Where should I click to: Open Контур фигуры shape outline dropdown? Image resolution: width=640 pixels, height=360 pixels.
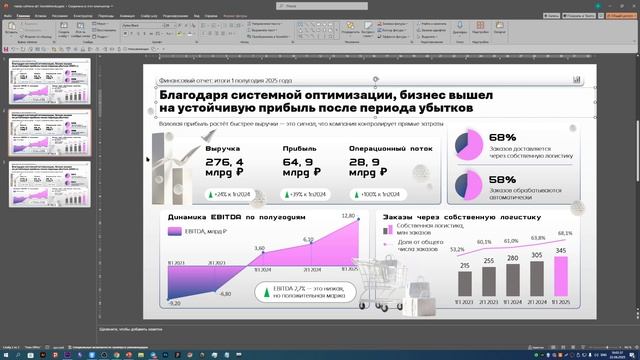(392, 30)
